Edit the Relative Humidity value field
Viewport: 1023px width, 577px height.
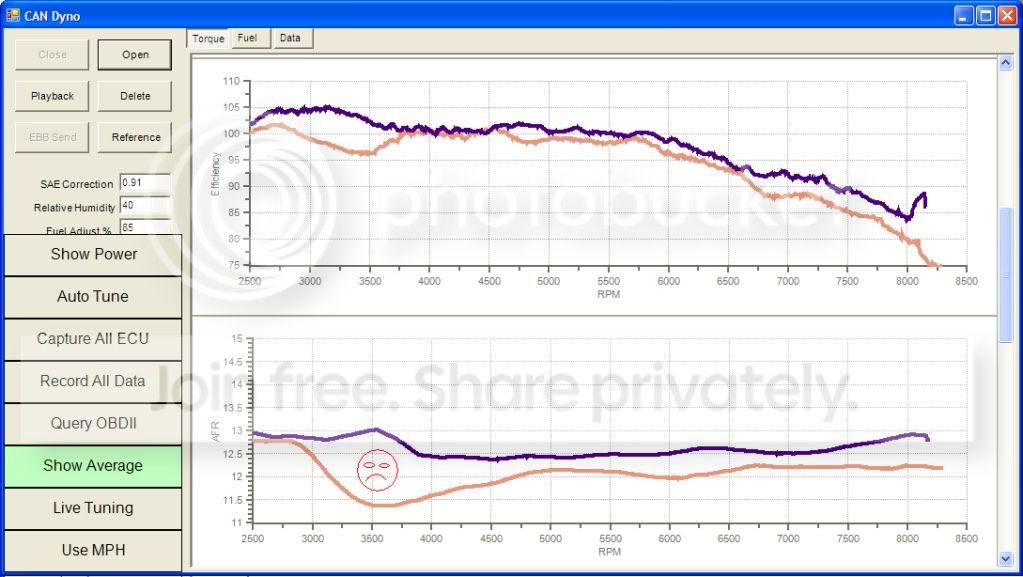pyautogui.click(x=144, y=207)
